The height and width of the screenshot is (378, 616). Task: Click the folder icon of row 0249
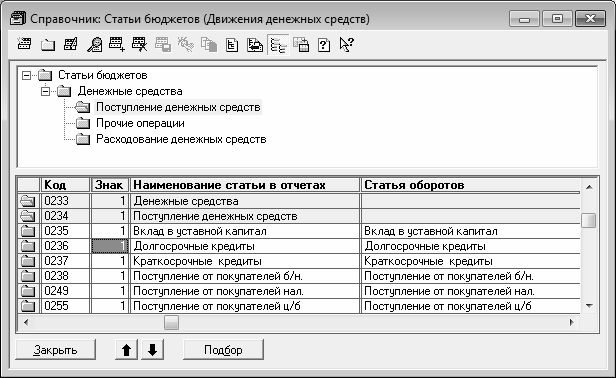28,291
